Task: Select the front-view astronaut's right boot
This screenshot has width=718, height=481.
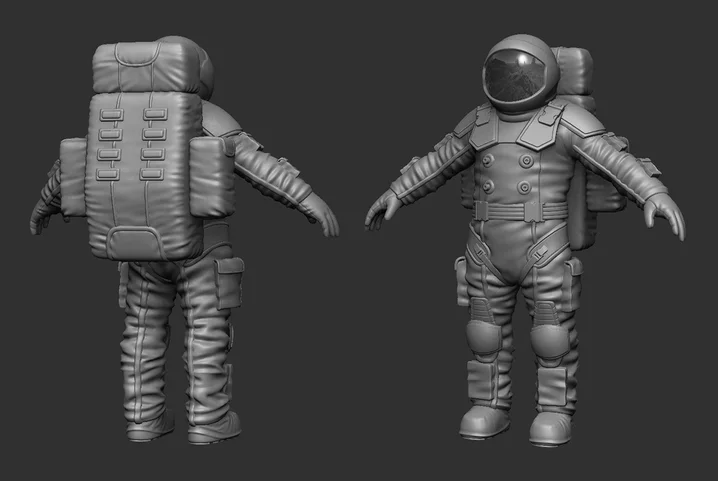Action: coord(550,429)
